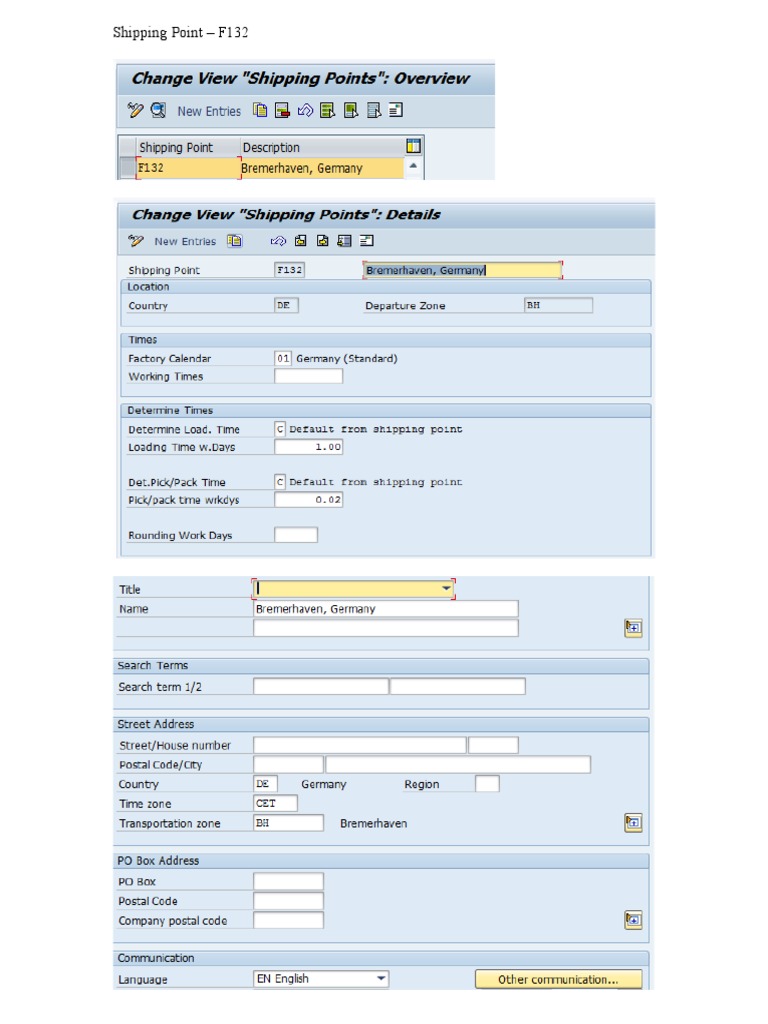Click the City input field
This screenshot has height=1024, width=768.
tap(458, 764)
